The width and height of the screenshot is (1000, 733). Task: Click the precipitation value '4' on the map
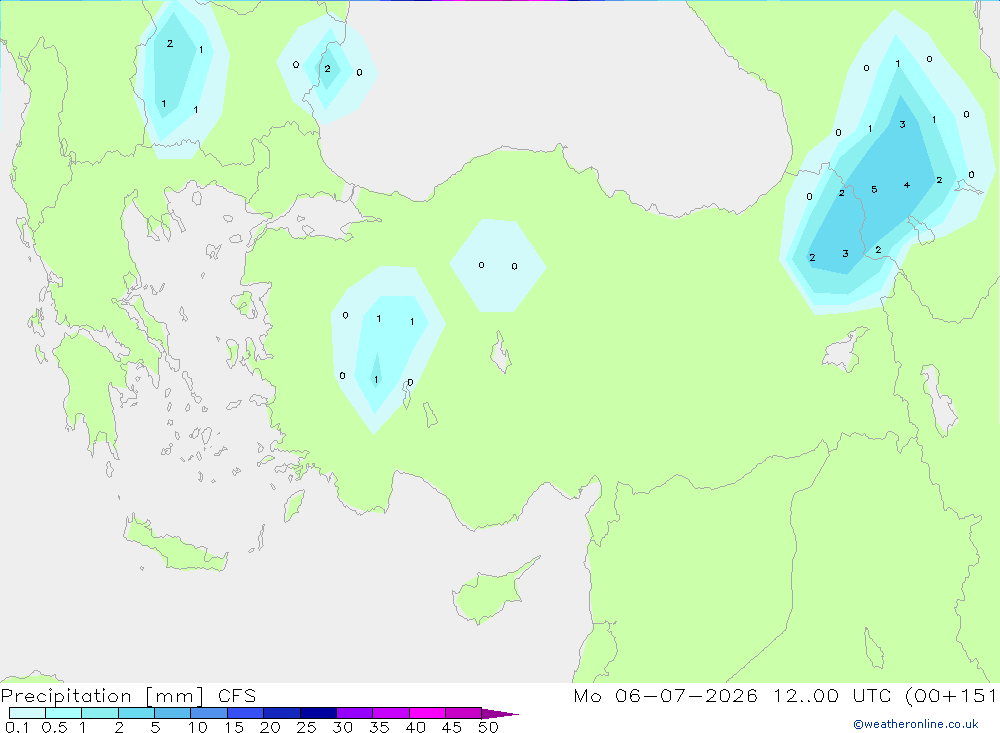[907, 185]
